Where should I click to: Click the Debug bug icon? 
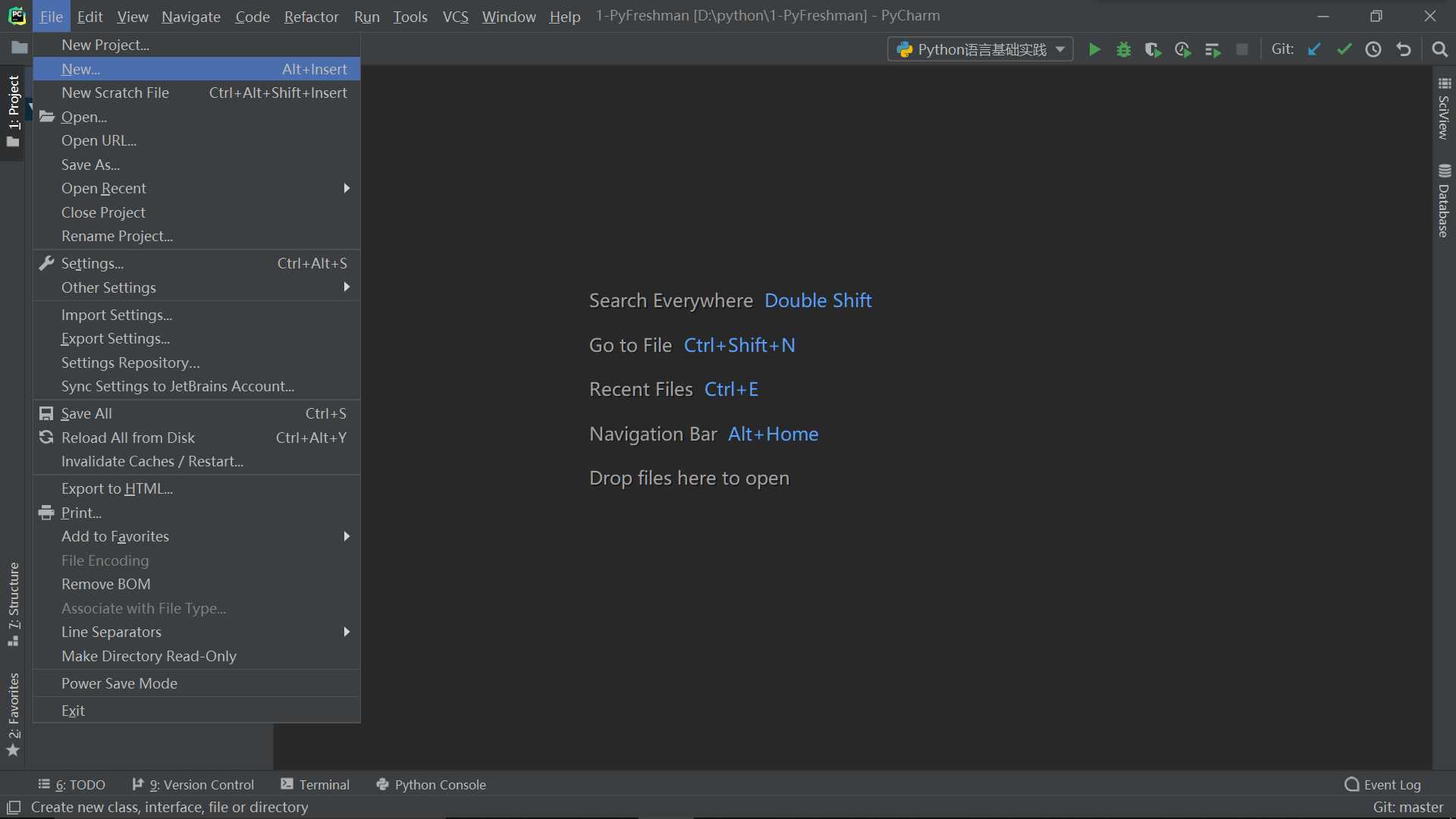coord(1124,49)
